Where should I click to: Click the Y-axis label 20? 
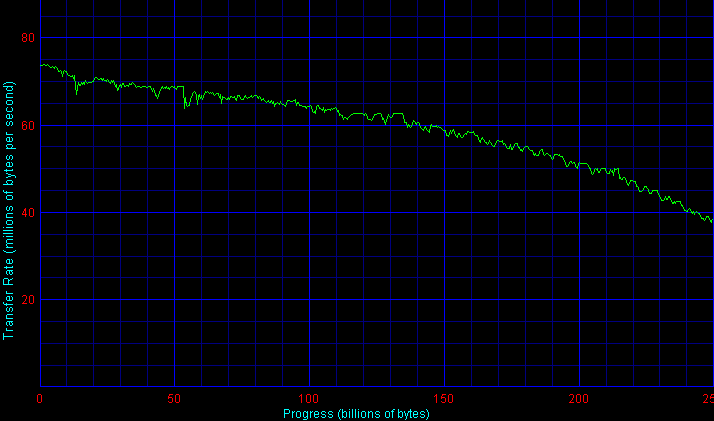tap(28, 300)
